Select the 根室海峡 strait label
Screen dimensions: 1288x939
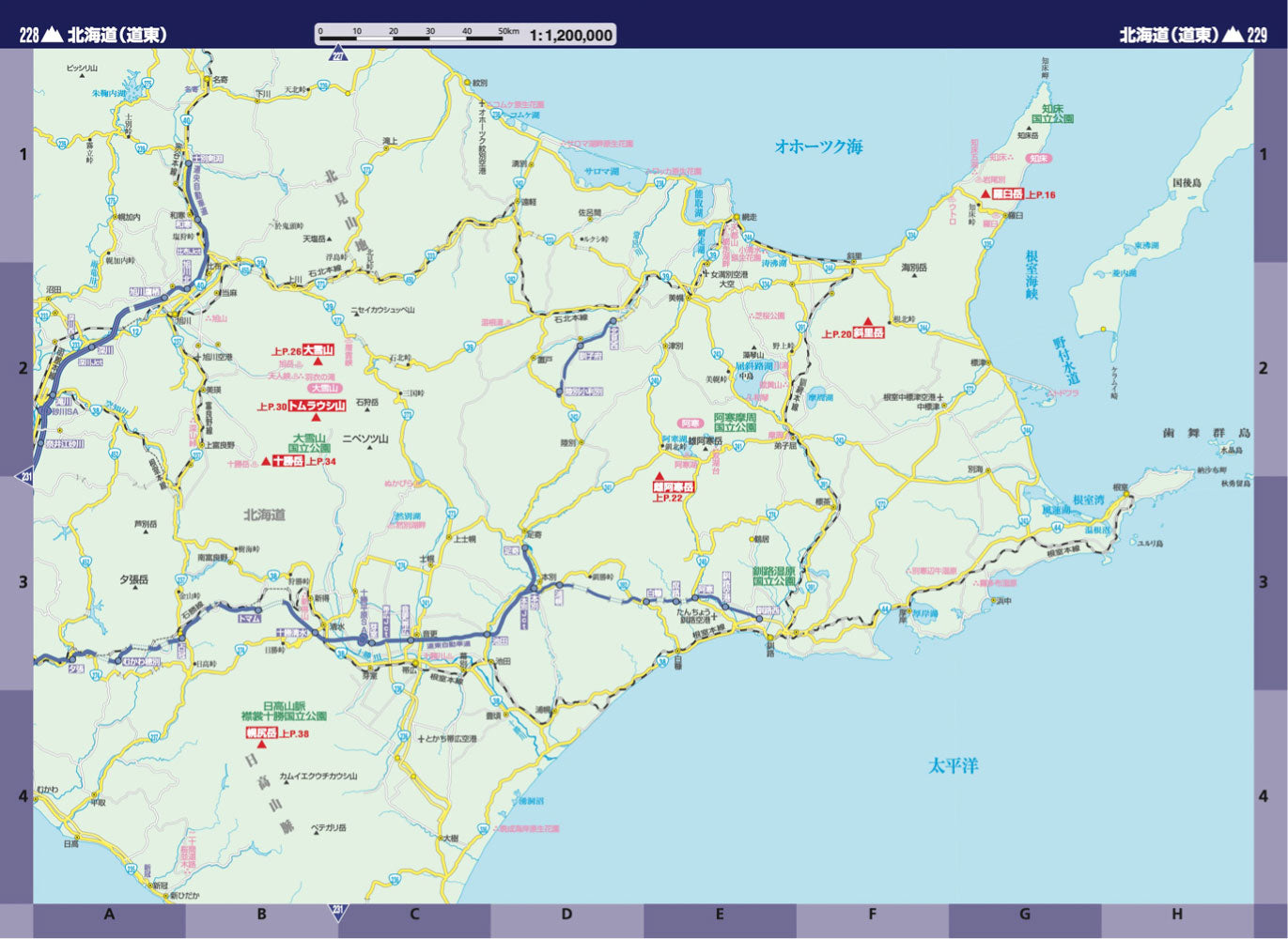1032,274
